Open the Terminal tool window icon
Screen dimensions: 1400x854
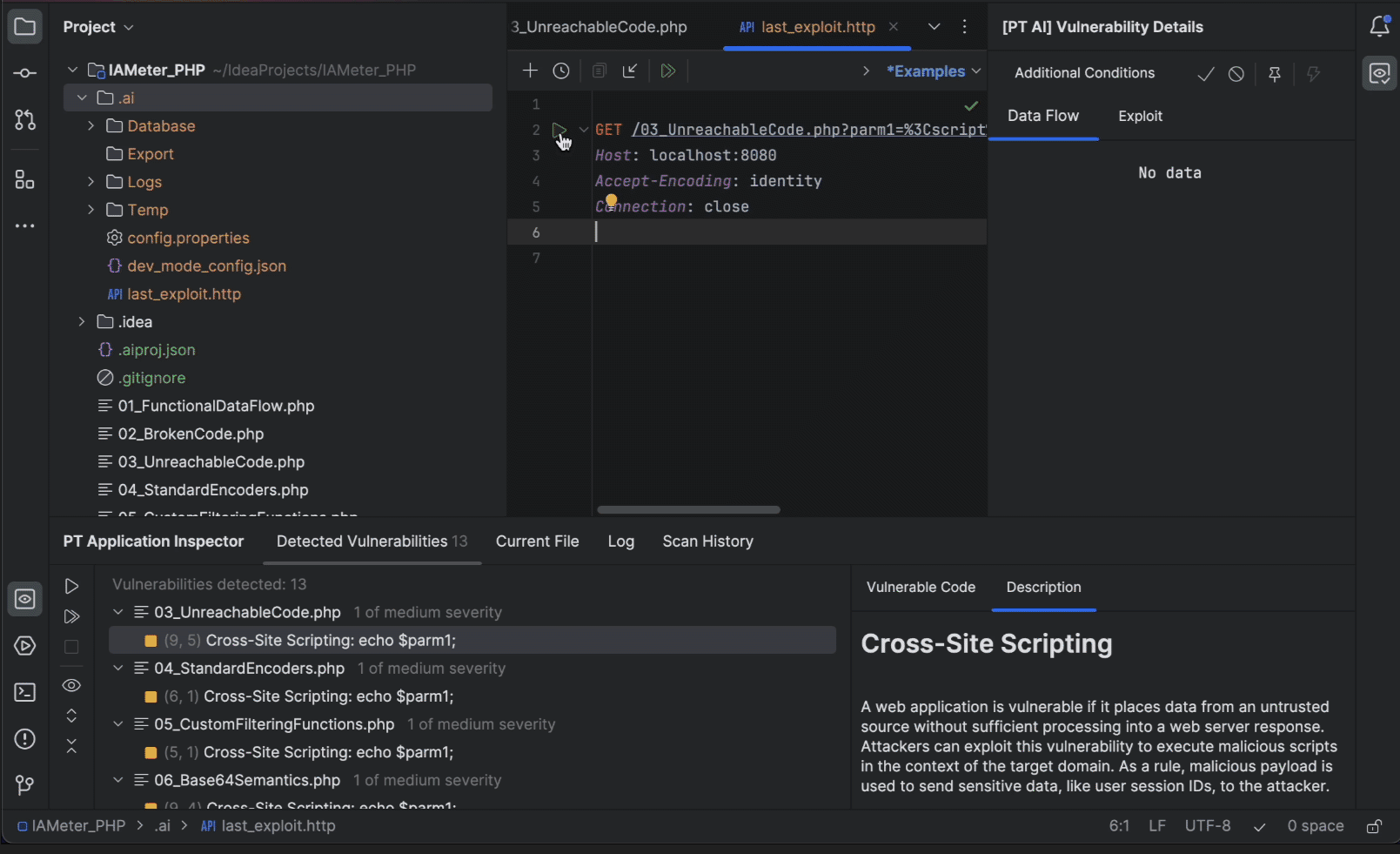(x=25, y=693)
